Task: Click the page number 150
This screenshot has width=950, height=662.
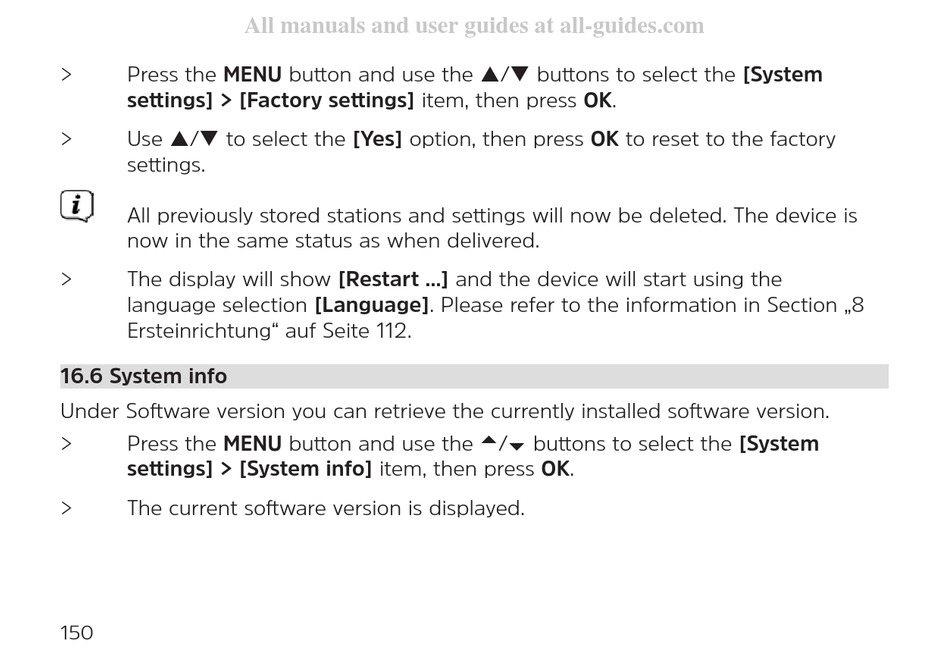Action: (76, 633)
